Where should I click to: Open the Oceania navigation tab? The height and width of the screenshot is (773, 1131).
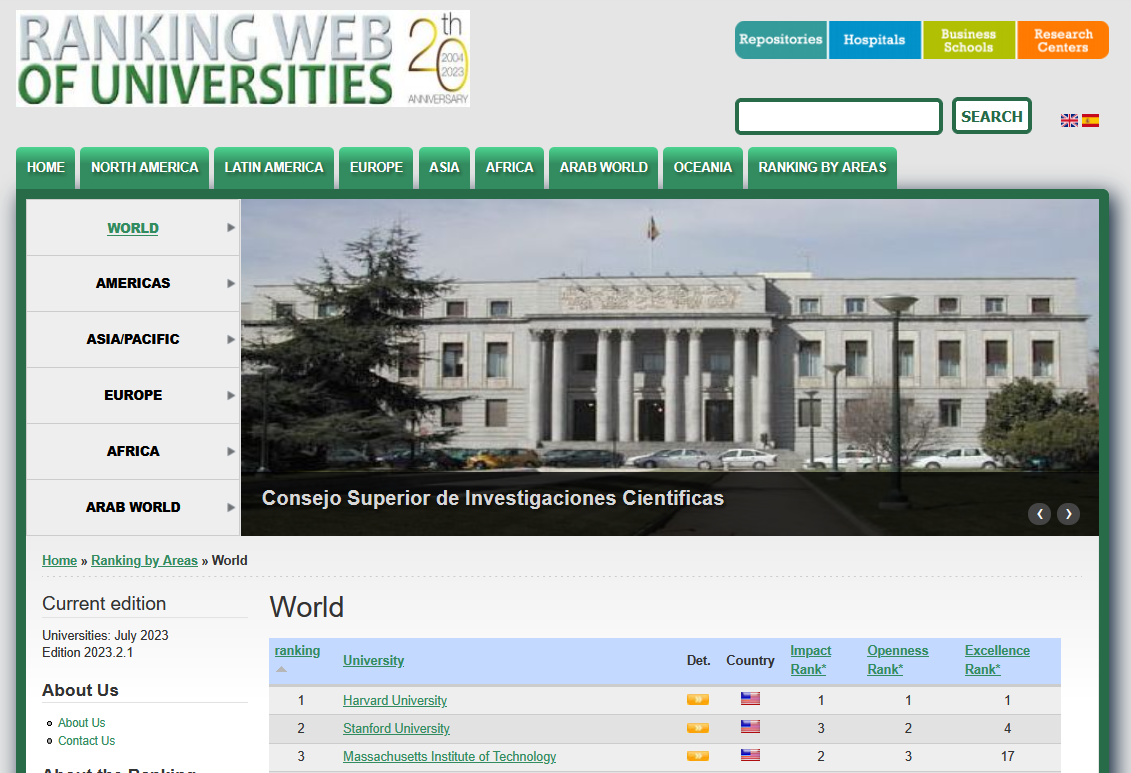(703, 168)
